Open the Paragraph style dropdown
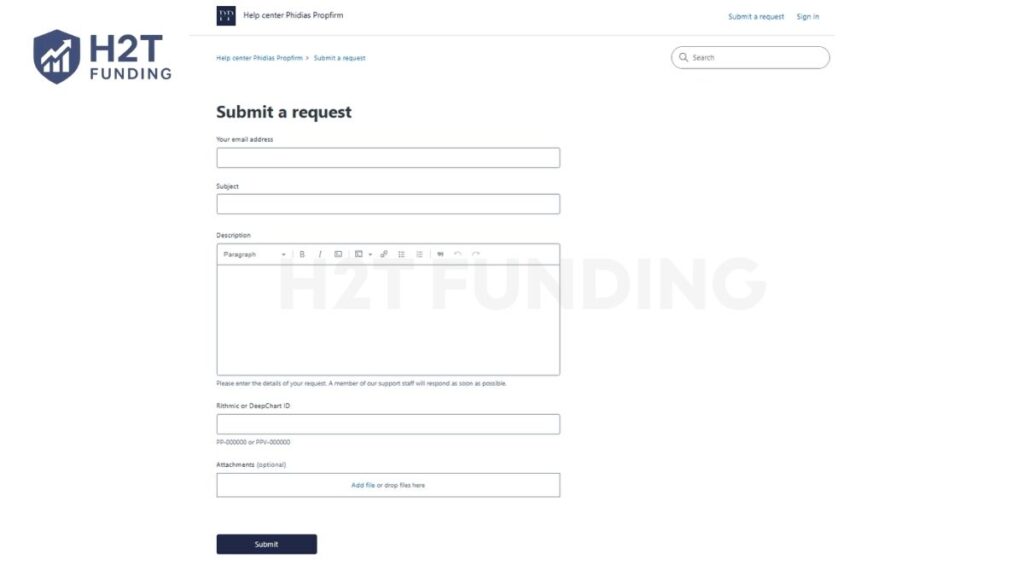The width and height of the screenshot is (1024, 572). [x=254, y=254]
